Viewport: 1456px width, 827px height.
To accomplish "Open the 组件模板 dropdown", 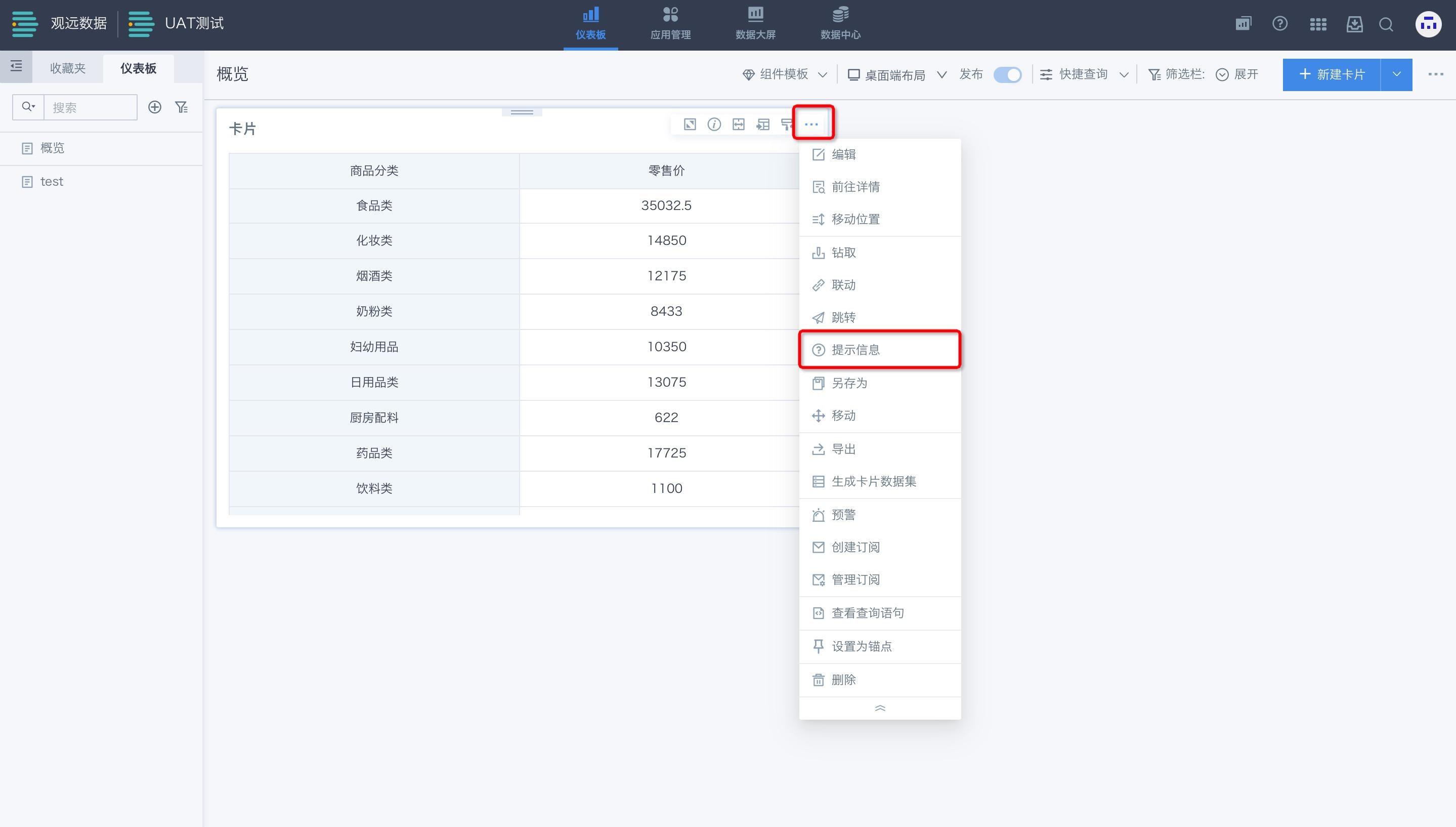I will pos(785,74).
